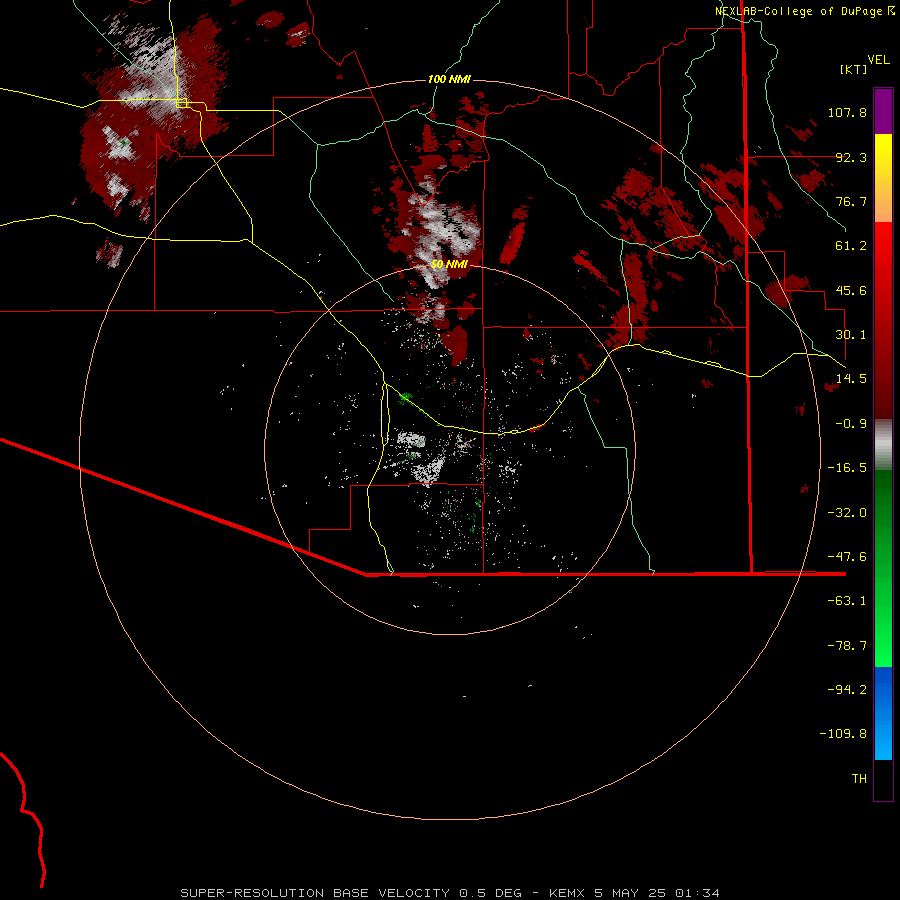Click the 100 NMI range ring label

click(x=449, y=79)
